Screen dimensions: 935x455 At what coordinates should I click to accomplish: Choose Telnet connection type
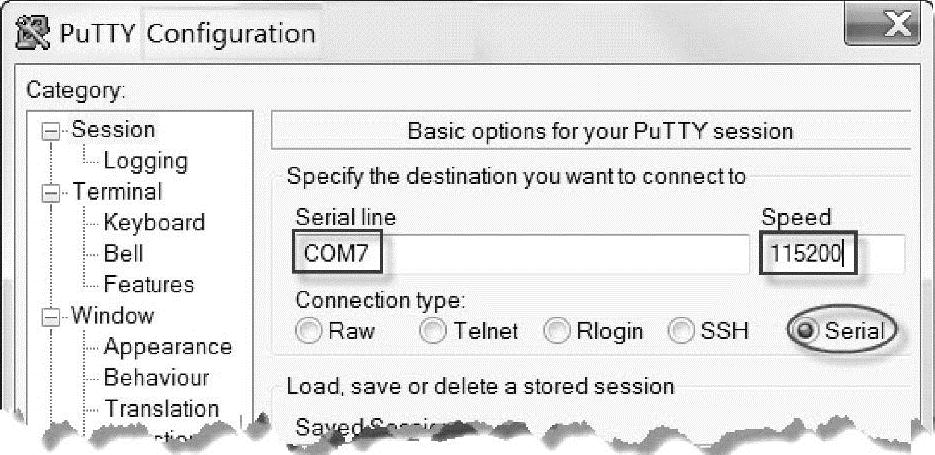(x=434, y=332)
